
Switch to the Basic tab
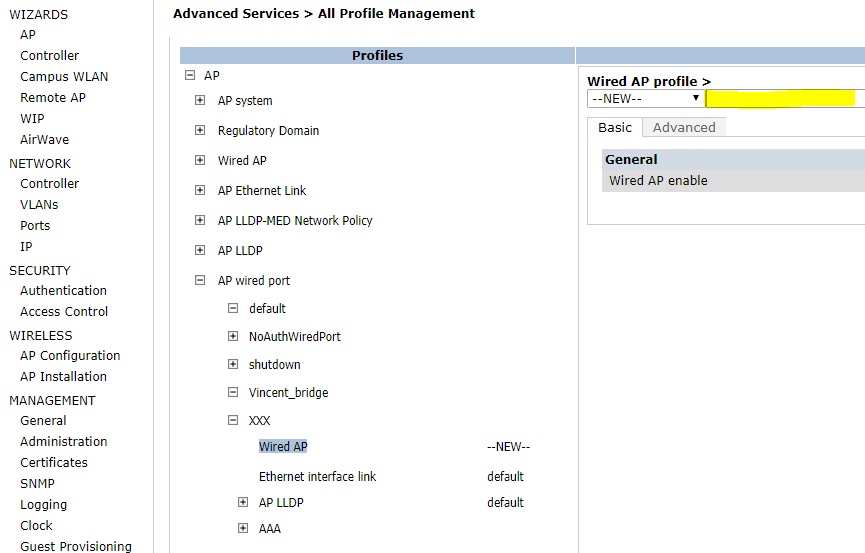click(615, 127)
